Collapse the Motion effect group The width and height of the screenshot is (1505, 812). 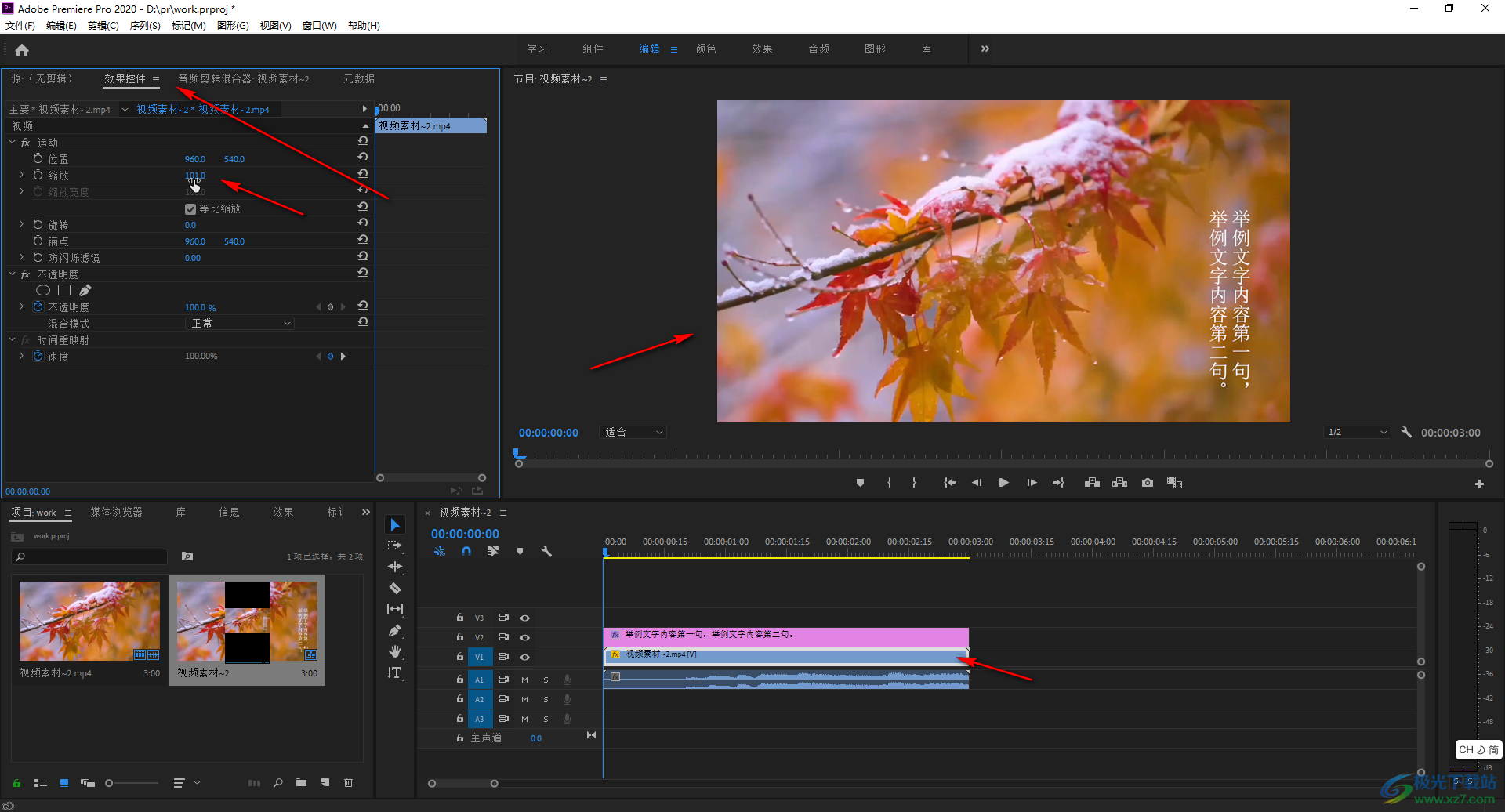pos(13,143)
